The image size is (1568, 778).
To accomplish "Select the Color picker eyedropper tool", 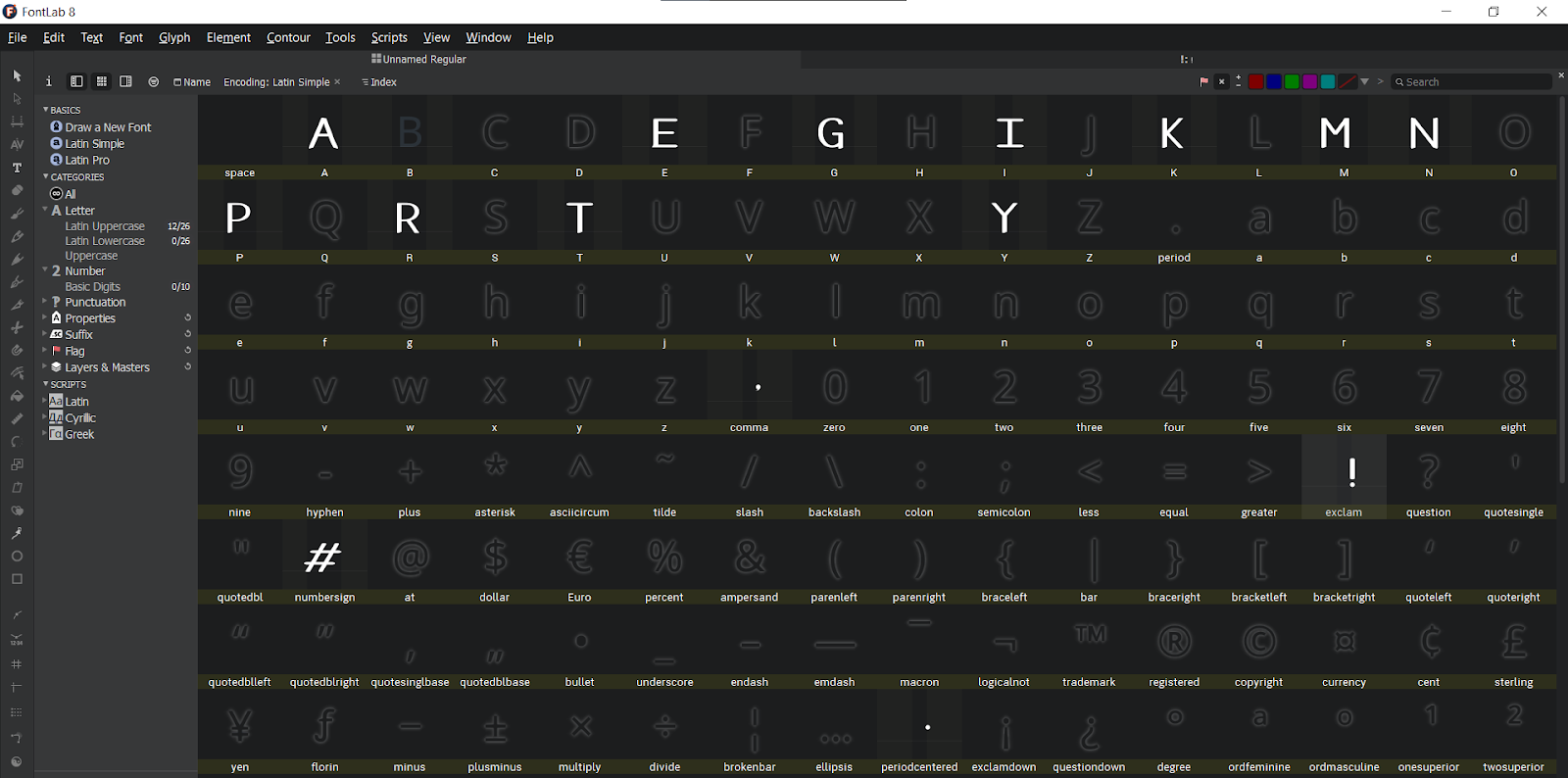I will (17, 534).
